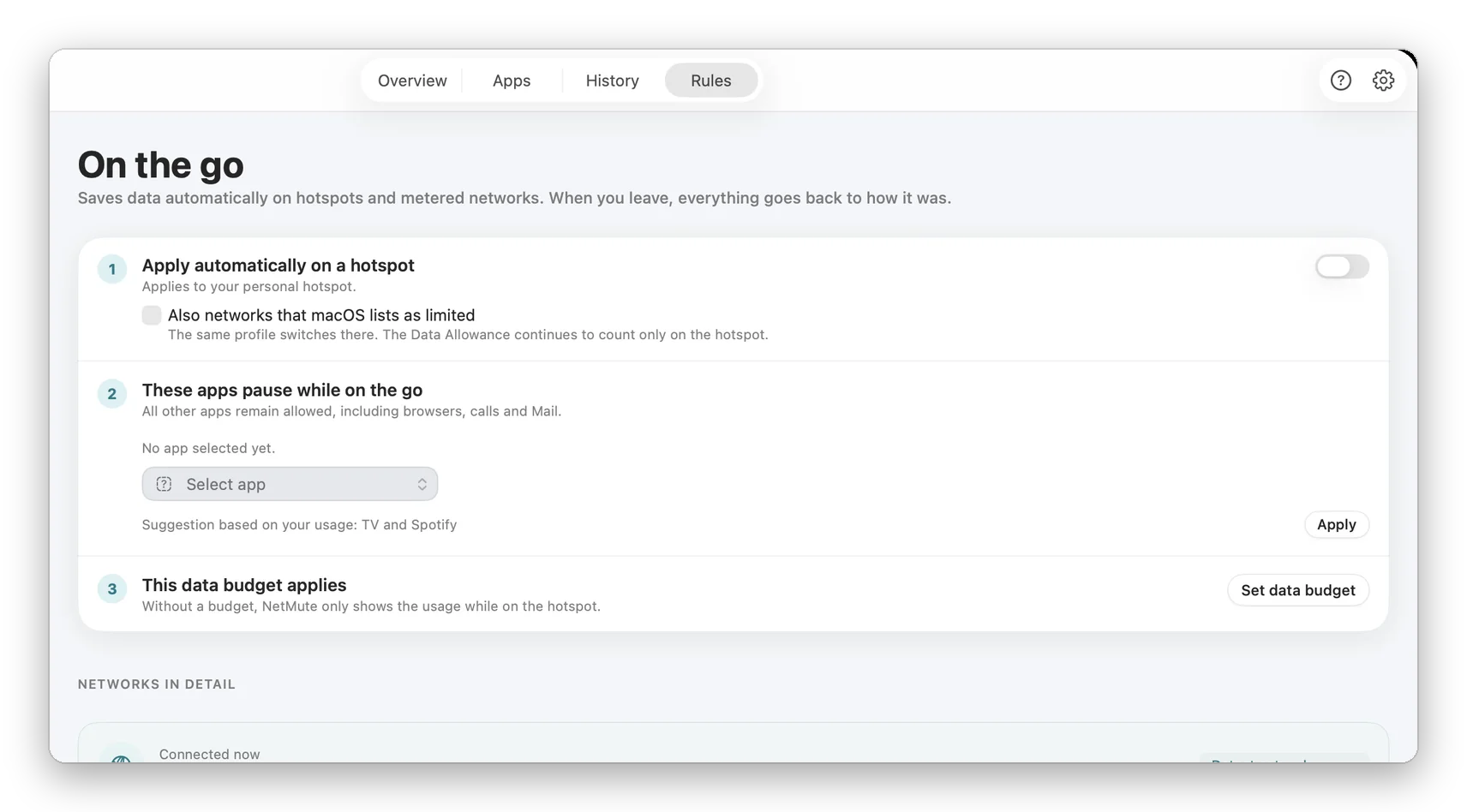The height and width of the screenshot is (812, 1467).
Task: Click the 'On the go' heading
Action: click(x=161, y=164)
